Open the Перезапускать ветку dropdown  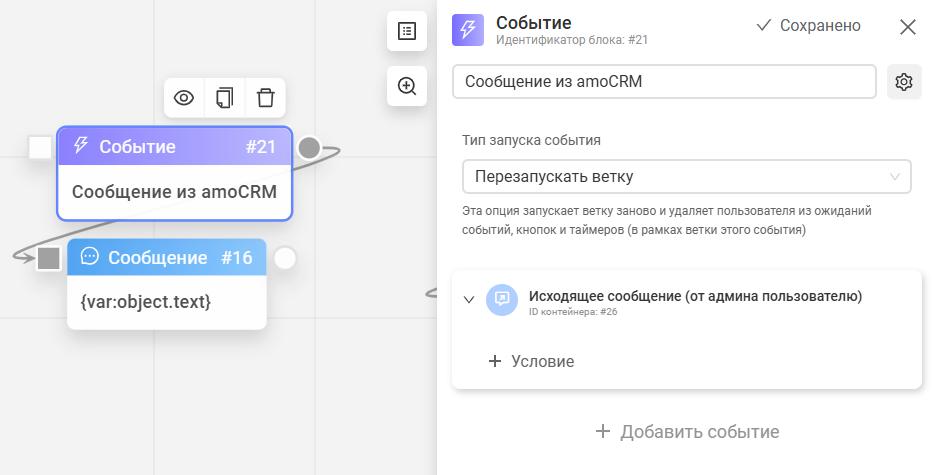pyautogui.click(x=686, y=177)
